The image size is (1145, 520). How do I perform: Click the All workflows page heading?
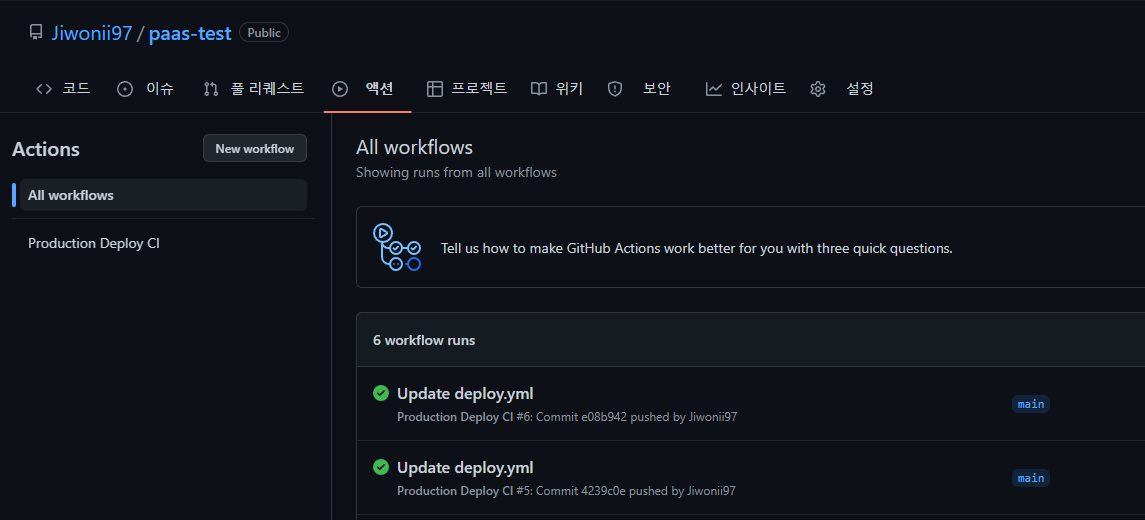[x=414, y=148]
